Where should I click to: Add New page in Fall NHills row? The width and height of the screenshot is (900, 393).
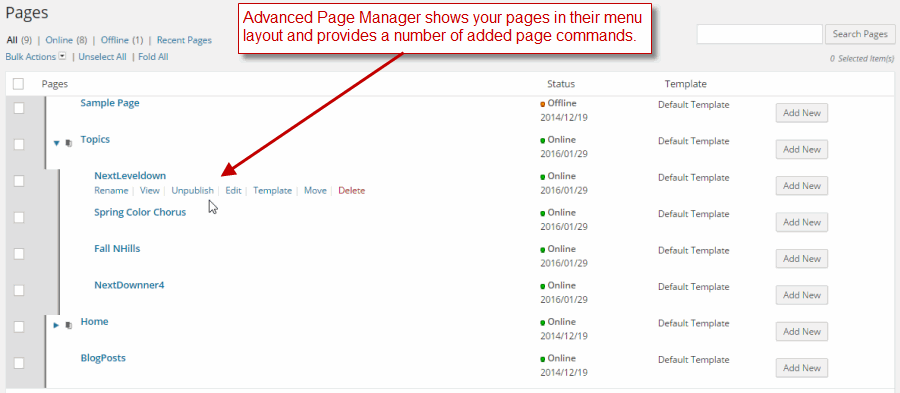[x=802, y=259]
